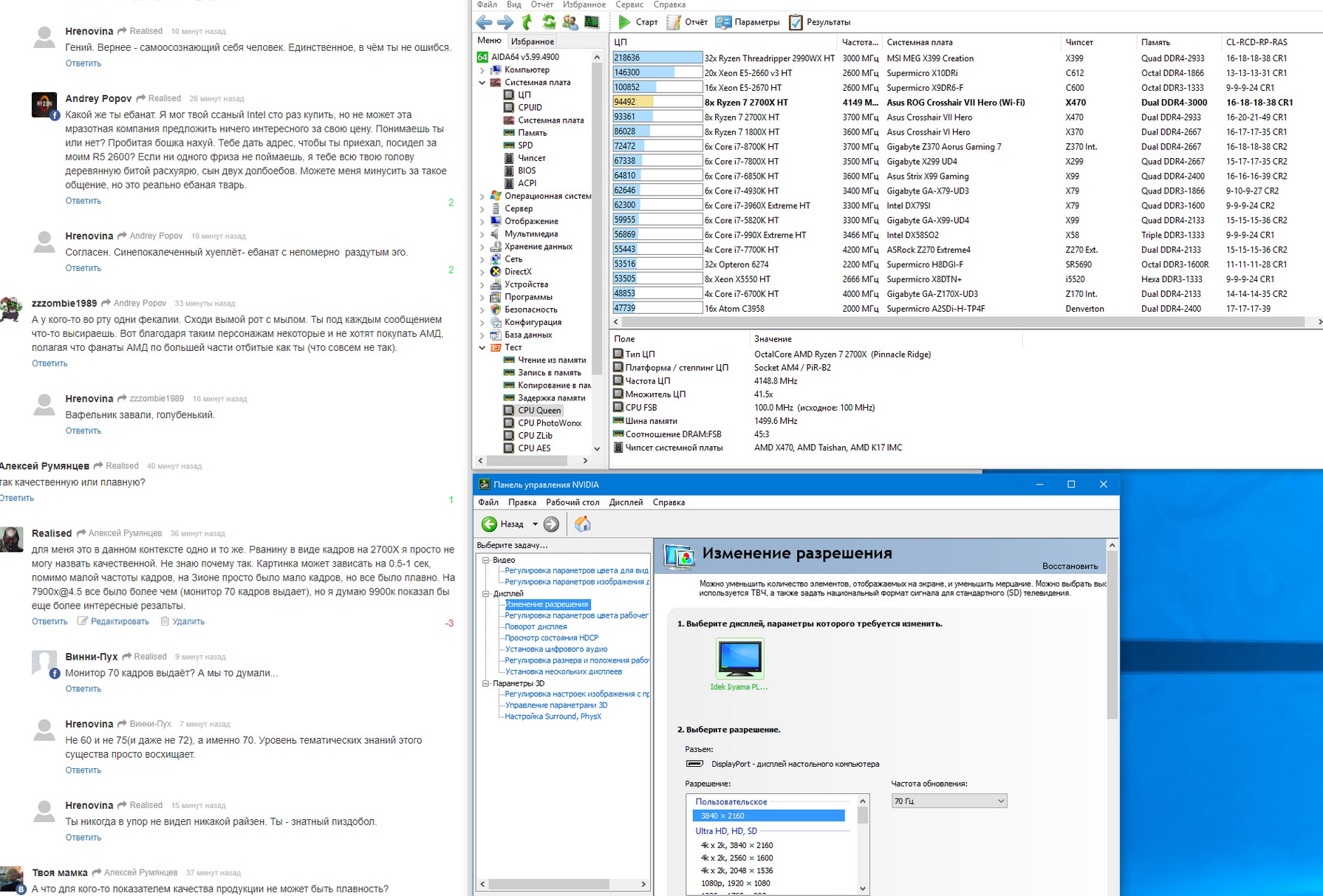Image resolution: width=1323 pixels, height=896 pixels.
Task: Click the NVIDIA home icon
Action: pos(582,524)
